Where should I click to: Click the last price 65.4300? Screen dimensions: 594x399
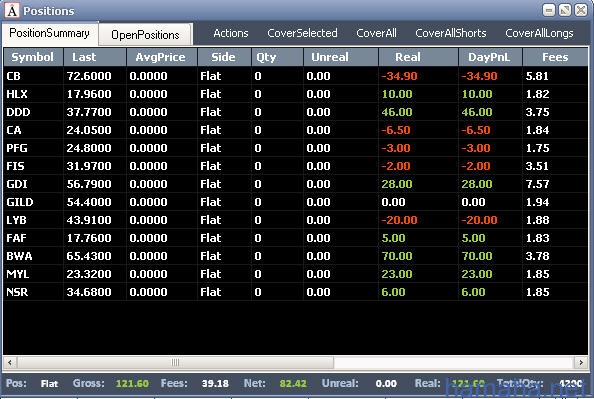tap(89, 256)
